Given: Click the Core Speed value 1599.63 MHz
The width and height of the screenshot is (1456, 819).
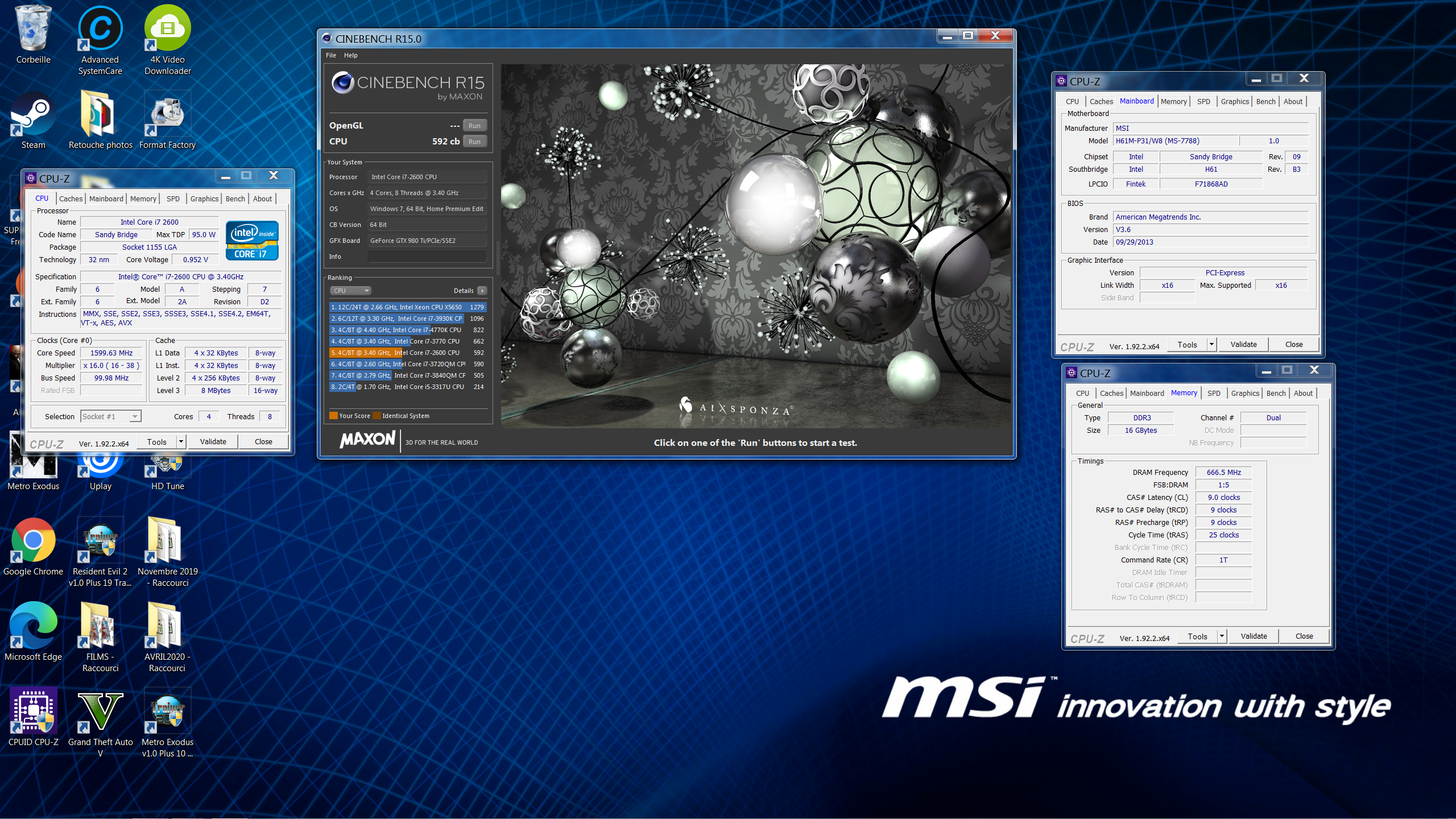Looking at the screenshot, I should pyautogui.click(x=111, y=353).
